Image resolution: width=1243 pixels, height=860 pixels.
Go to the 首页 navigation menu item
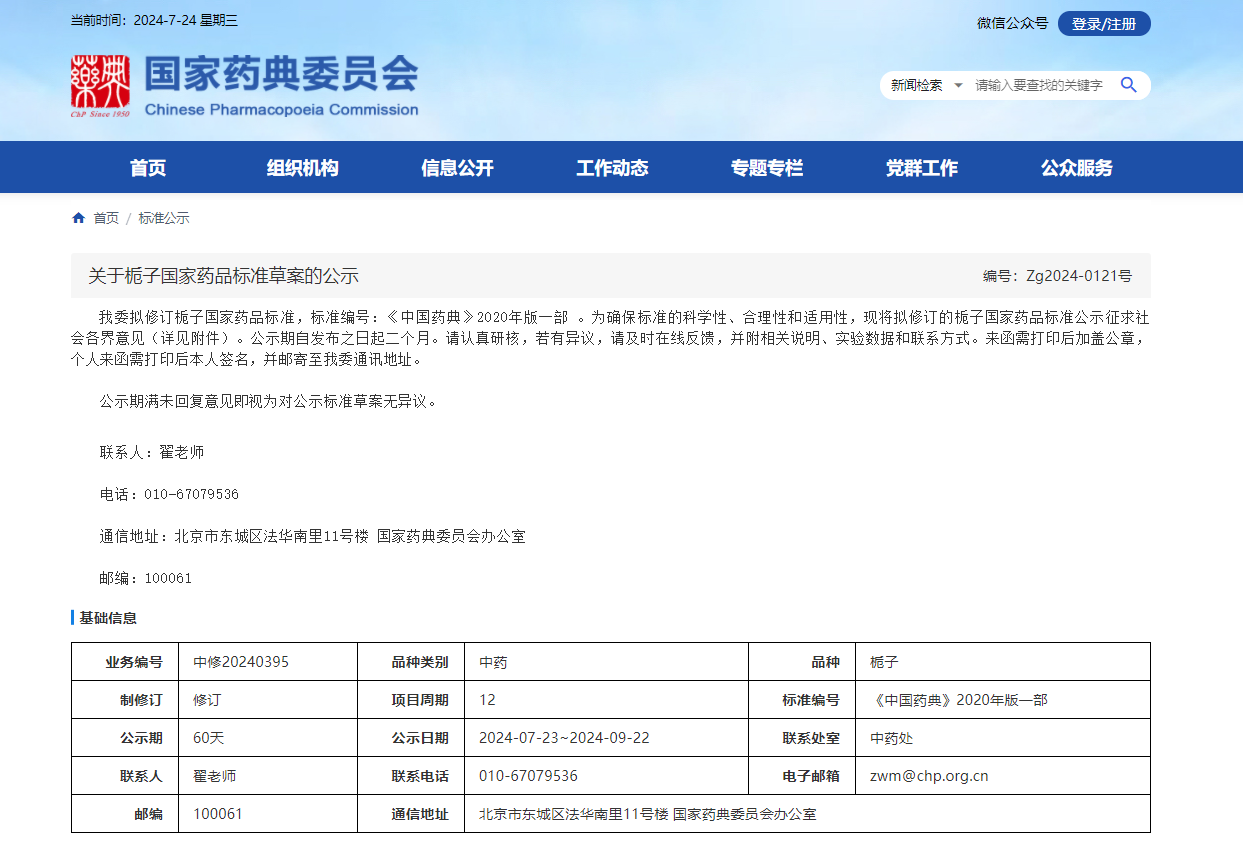pos(148,168)
